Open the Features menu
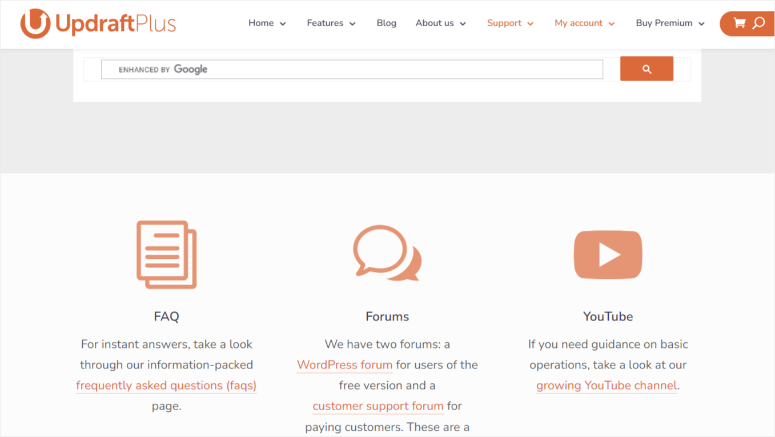The width and height of the screenshot is (775, 437). 325,23
